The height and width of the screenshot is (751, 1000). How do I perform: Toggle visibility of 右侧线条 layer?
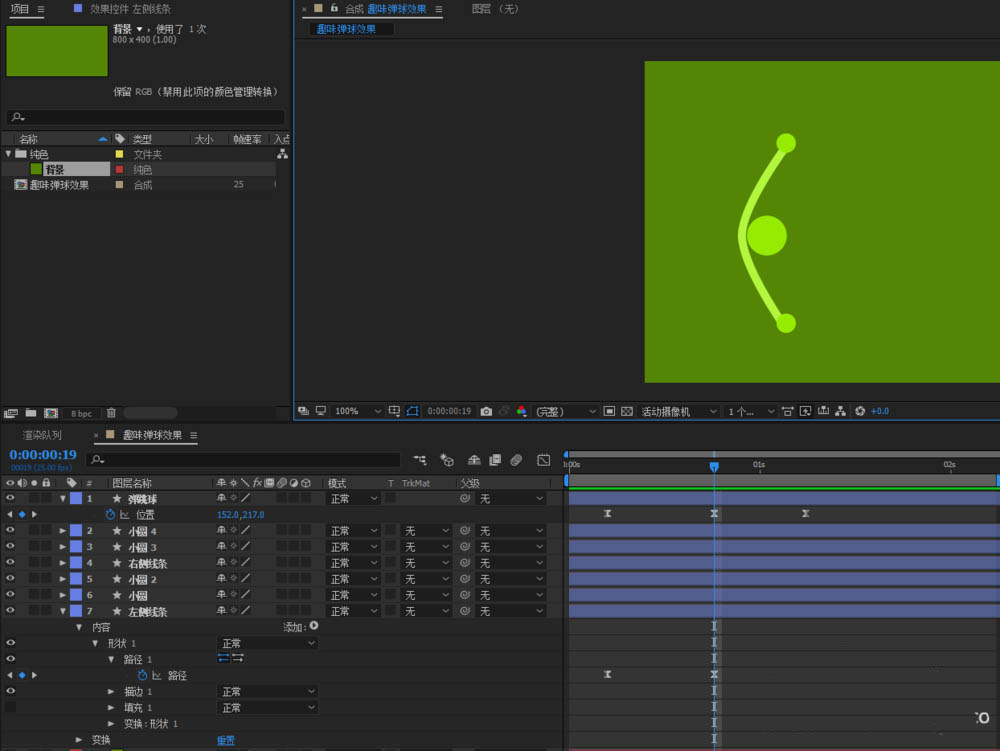tap(11, 563)
